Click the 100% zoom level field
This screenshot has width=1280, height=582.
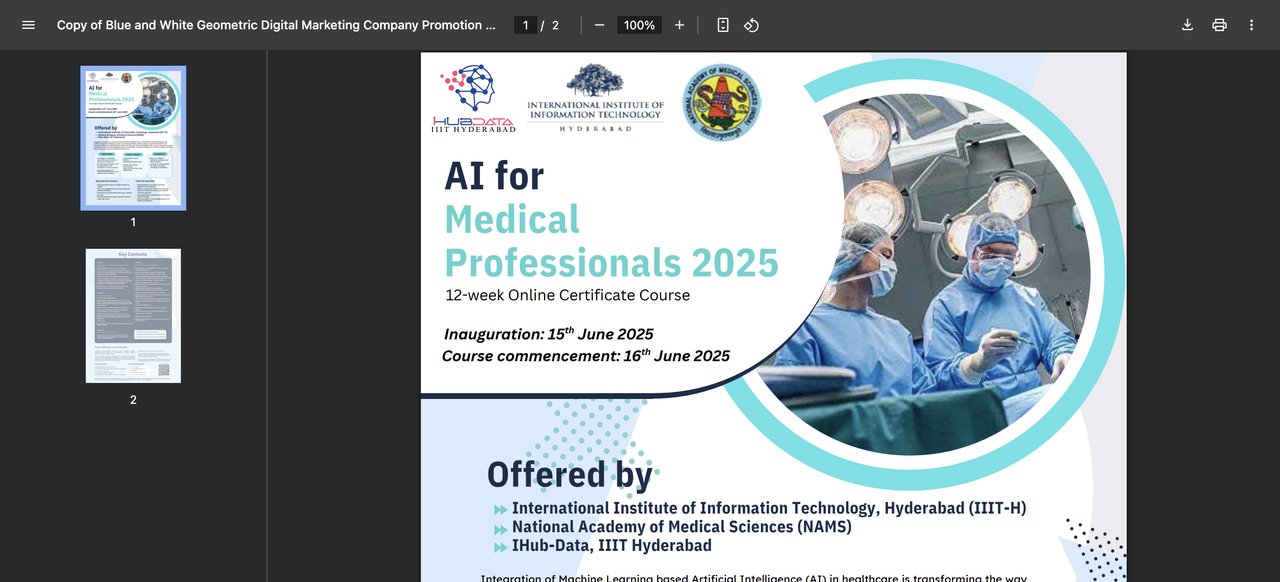click(x=639, y=25)
